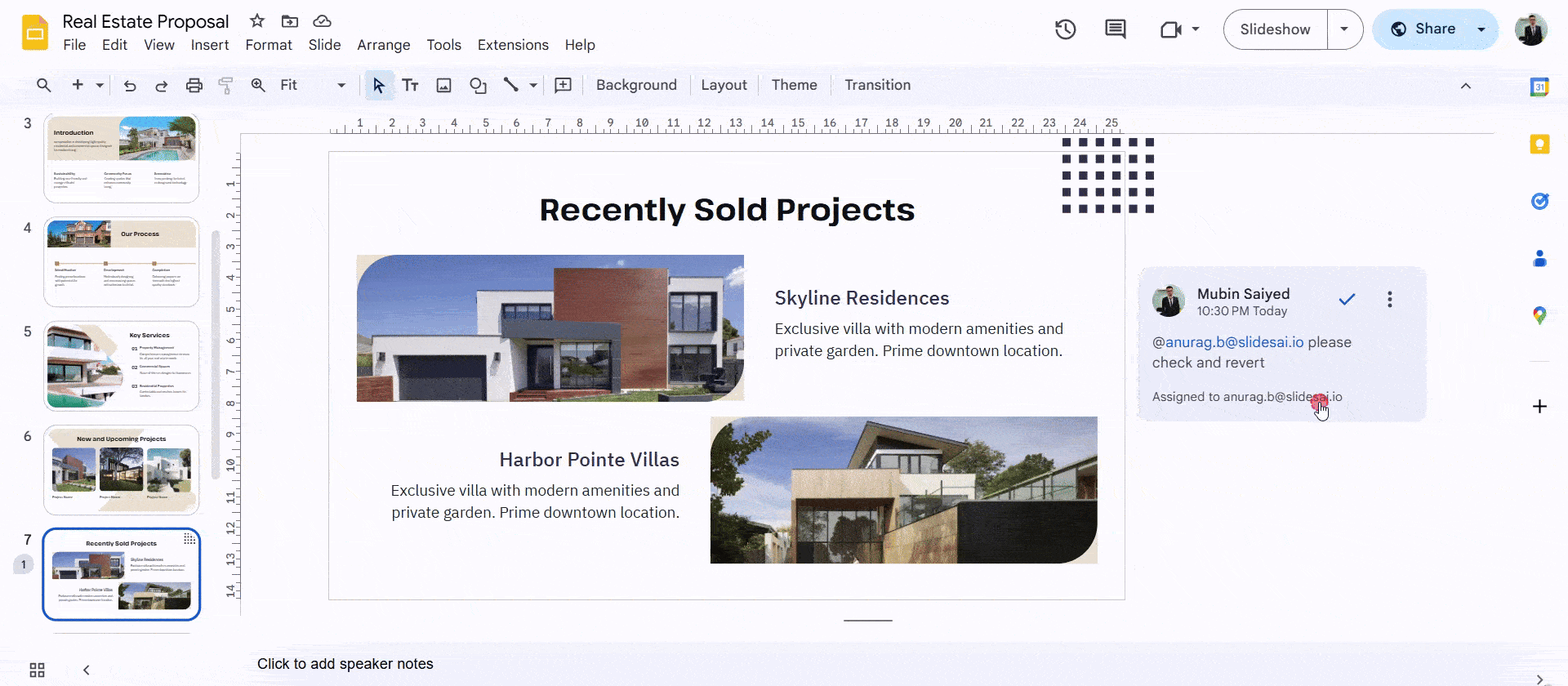Click the Transition button
The height and width of the screenshot is (686, 1568).
coord(877,85)
